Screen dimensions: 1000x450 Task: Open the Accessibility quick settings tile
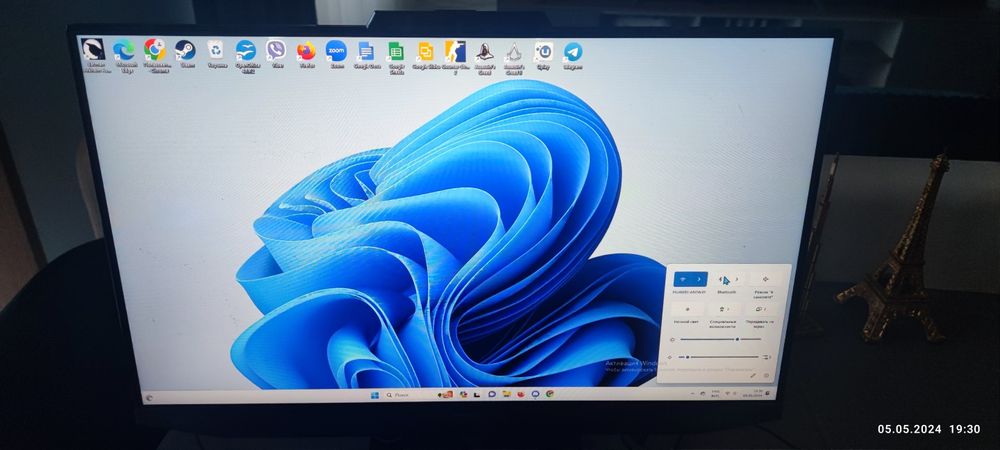[x=724, y=308]
